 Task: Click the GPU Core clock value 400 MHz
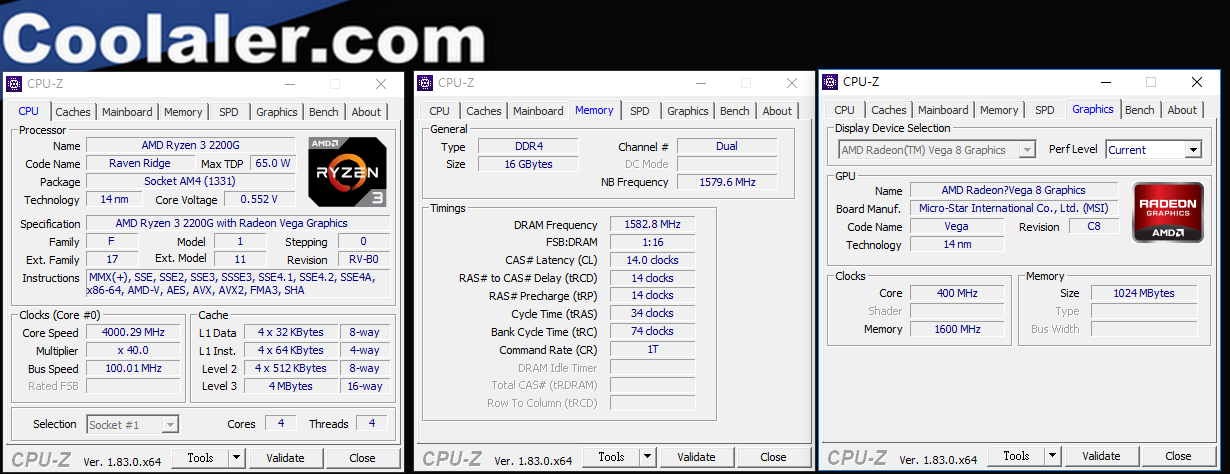pyautogui.click(x=957, y=293)
